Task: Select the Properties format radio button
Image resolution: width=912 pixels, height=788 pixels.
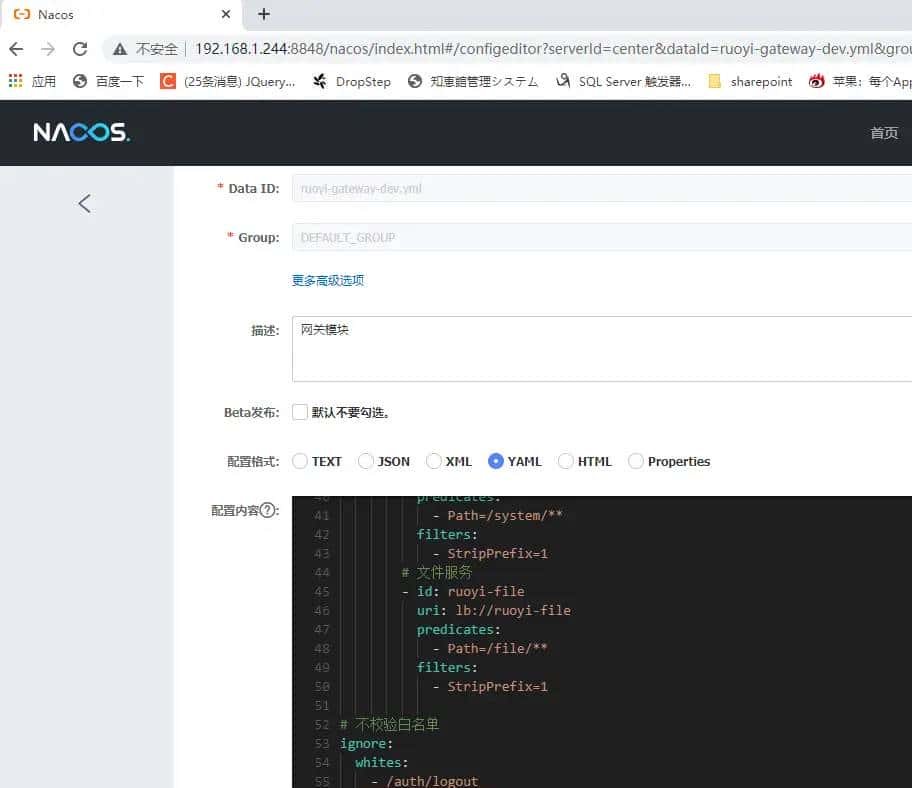Action: coord(636,461)
